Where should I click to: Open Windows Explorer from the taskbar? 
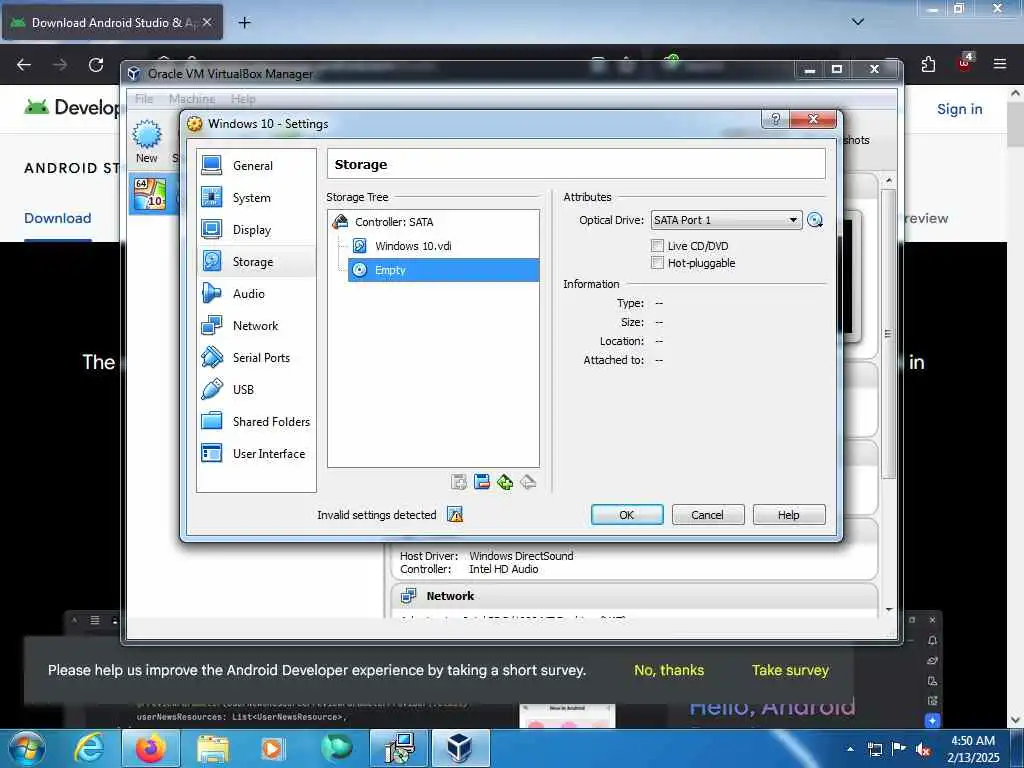[x=213, y=748]
